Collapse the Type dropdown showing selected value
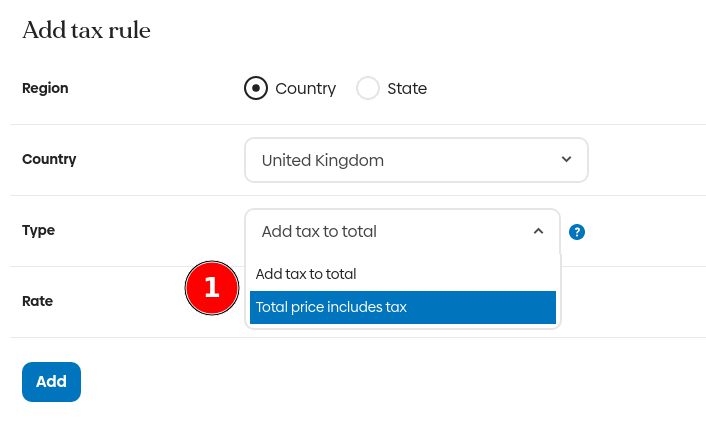Screen dimensions: 706x424 [x=402, y=231]
